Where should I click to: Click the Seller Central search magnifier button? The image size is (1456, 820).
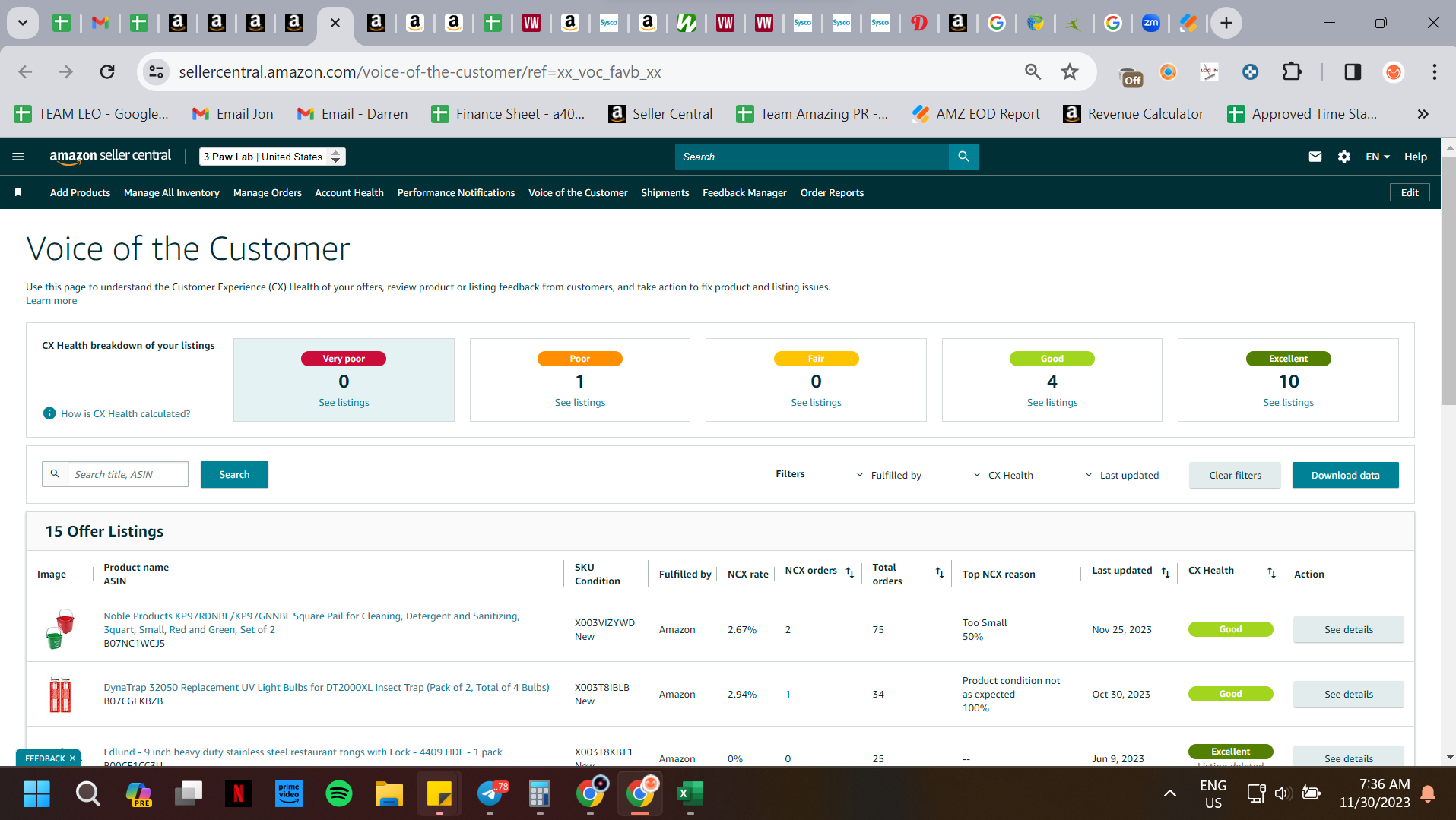[x=963, y=157]
